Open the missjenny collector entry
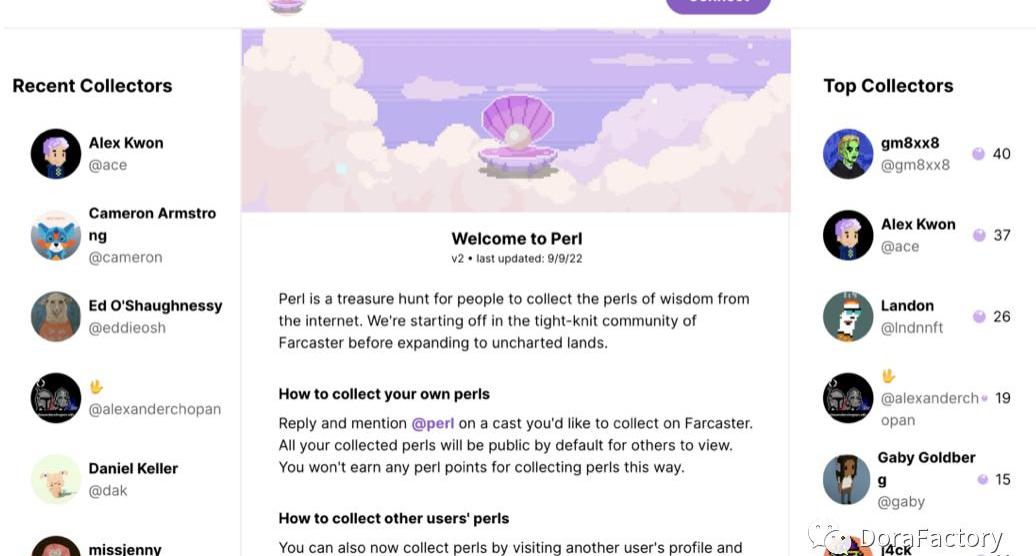This screenshot has height=556, width=1036. pyautogui.click(x=125, y=548)
